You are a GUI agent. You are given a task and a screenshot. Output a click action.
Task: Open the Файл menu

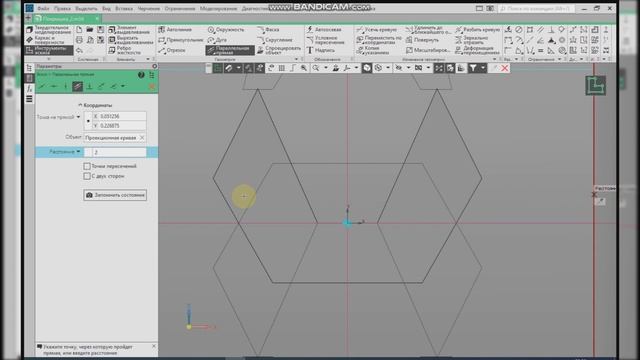(x=43, y=9)
